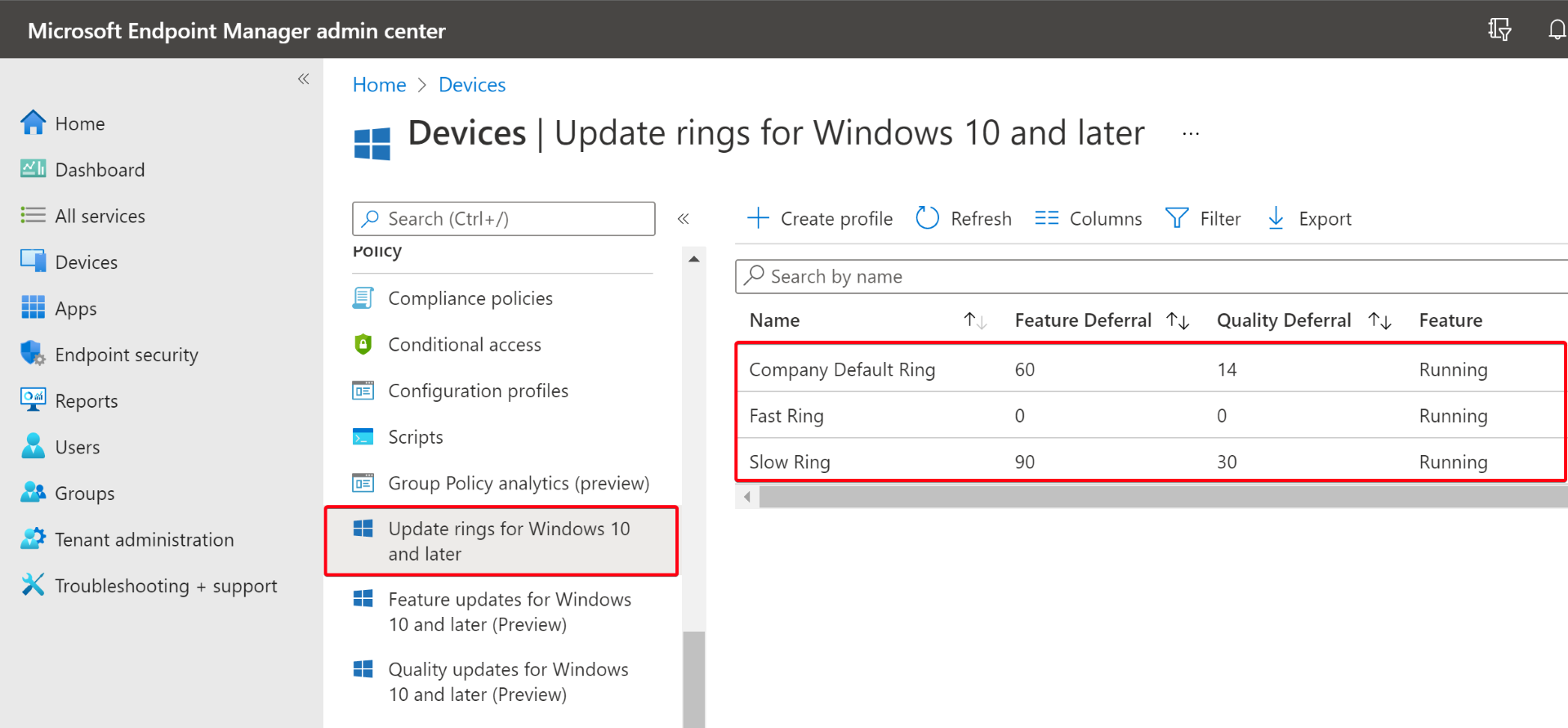Click the All services list icon
The image size is (1568, 728).
pos(33,216)
